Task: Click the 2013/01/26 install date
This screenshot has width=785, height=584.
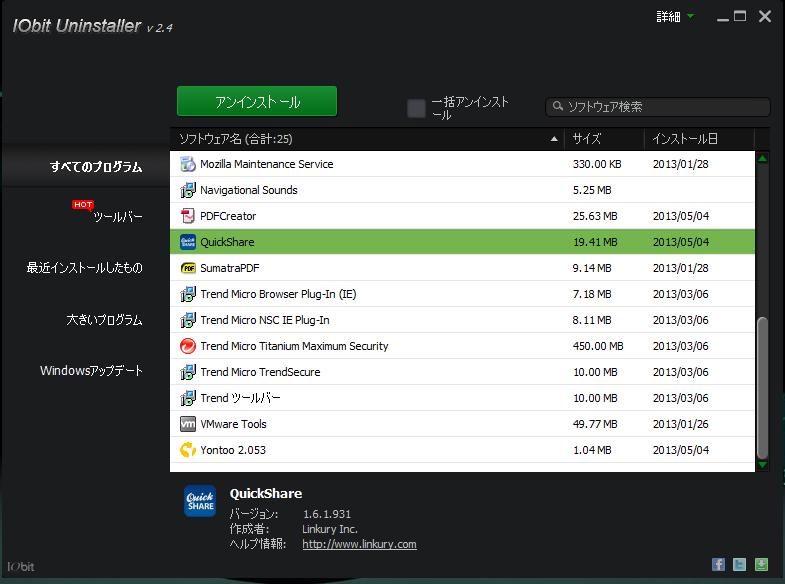Action: coord(680,424)
